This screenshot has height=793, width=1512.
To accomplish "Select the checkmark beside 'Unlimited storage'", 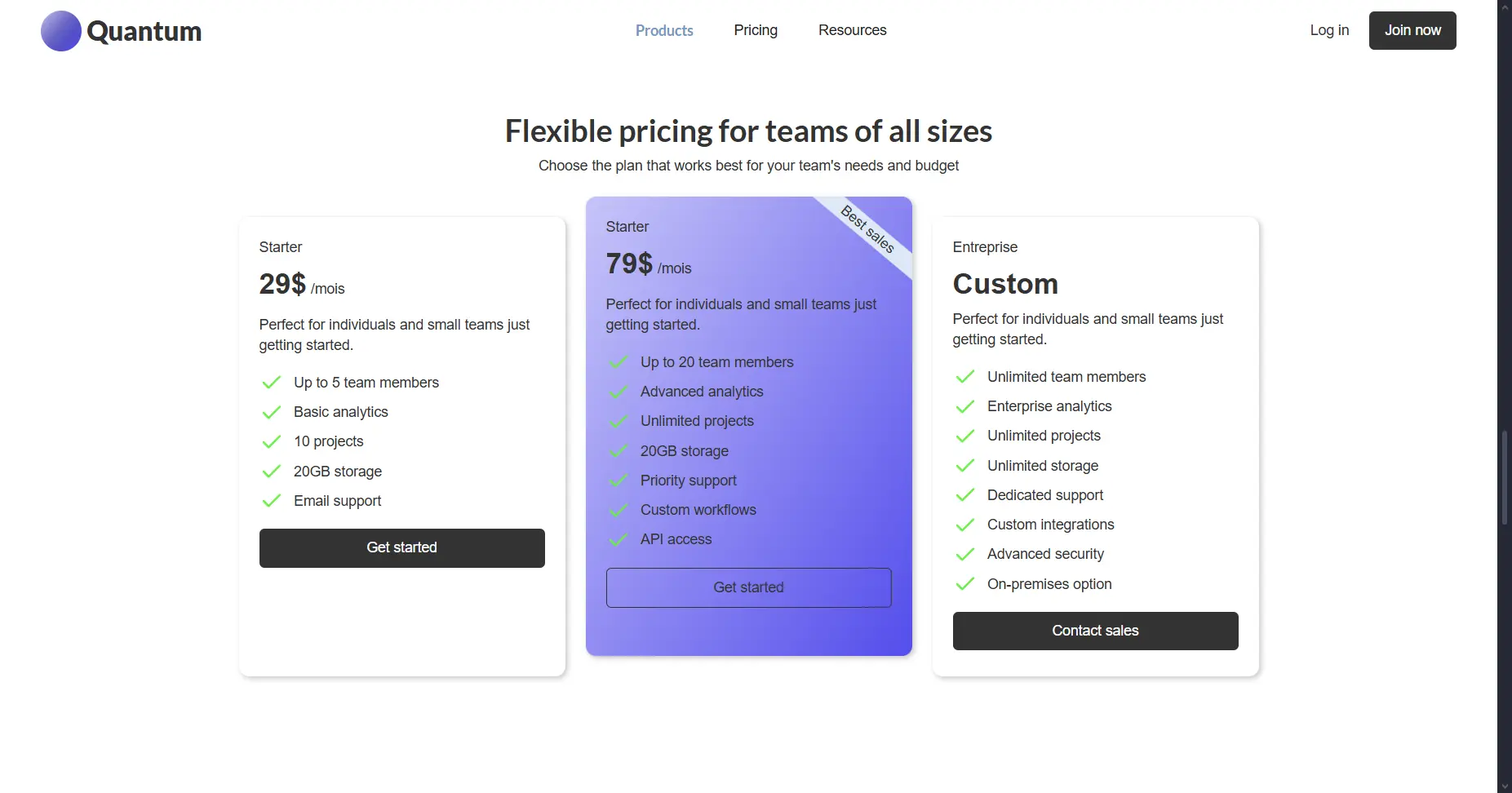I will pyautogui.click(x=964, y=465).
